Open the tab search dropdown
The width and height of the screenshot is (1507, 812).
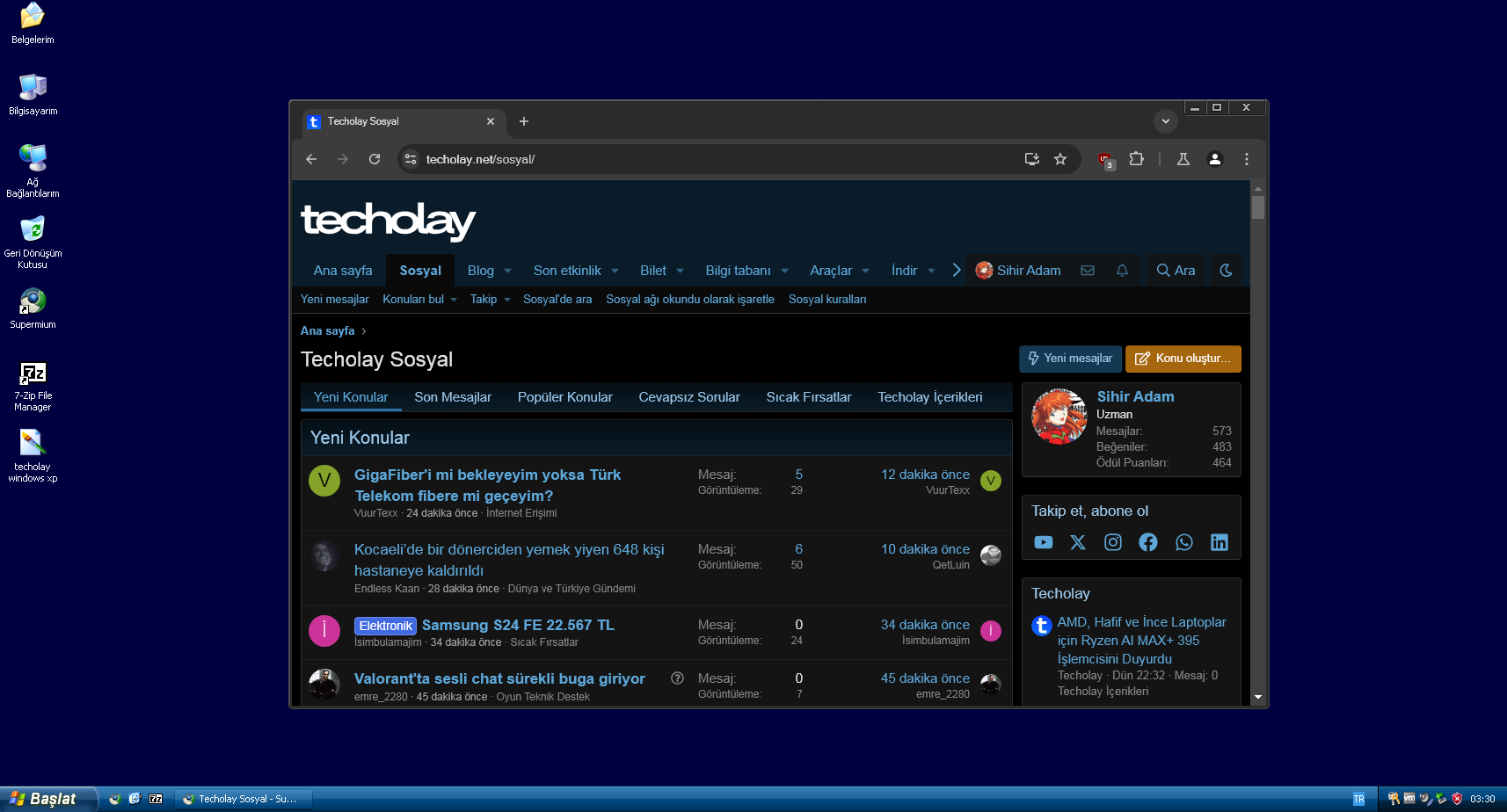click(x=1166, y=121)
